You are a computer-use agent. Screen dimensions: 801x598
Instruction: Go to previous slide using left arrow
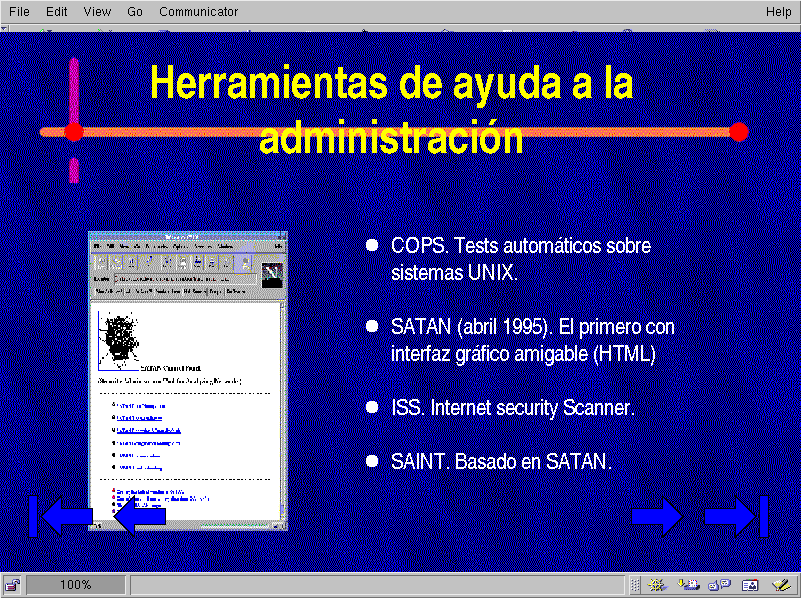click(x=139, y=516)
